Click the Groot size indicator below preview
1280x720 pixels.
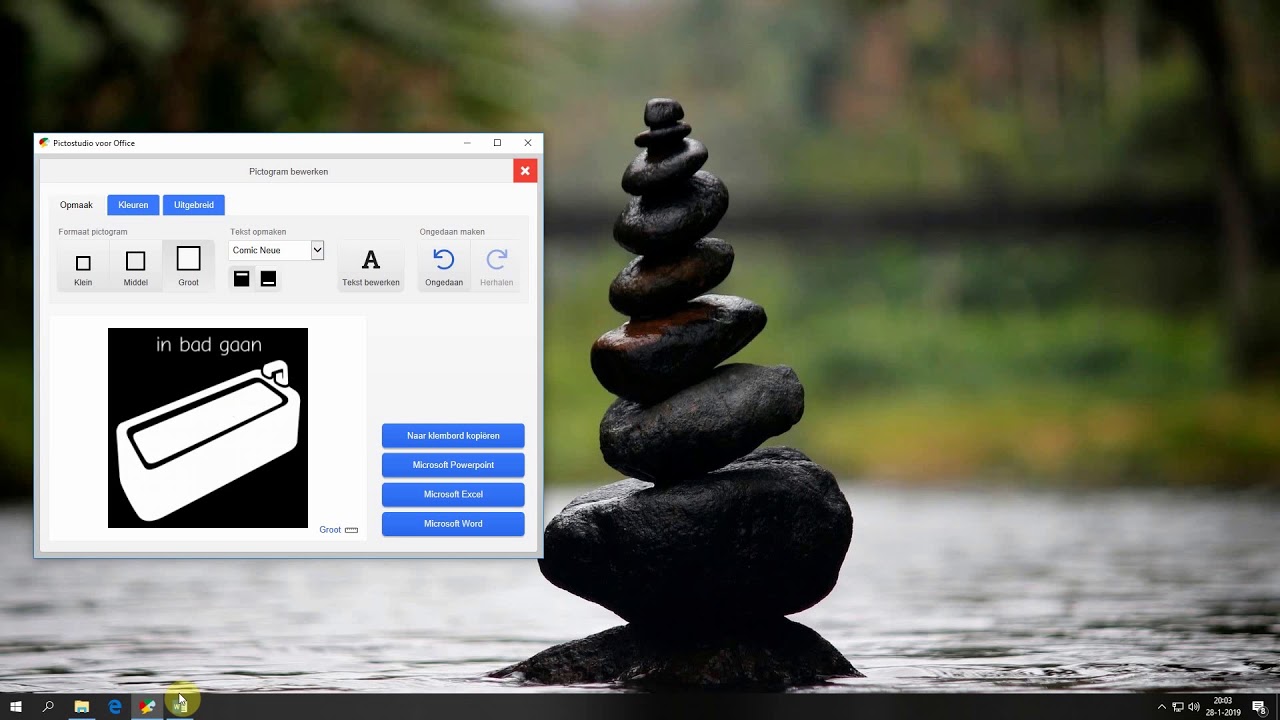[338, 530]
